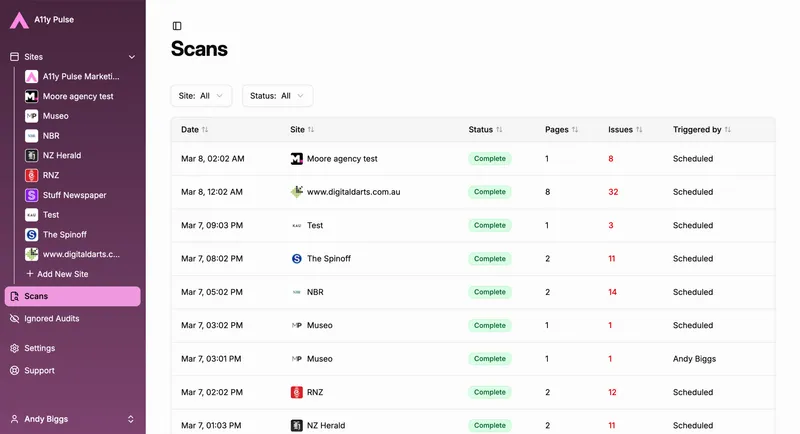This screenshot has width=800, height=434.
Task: Click issue count 32 for digitaldarts
Action: coord(613,192)
